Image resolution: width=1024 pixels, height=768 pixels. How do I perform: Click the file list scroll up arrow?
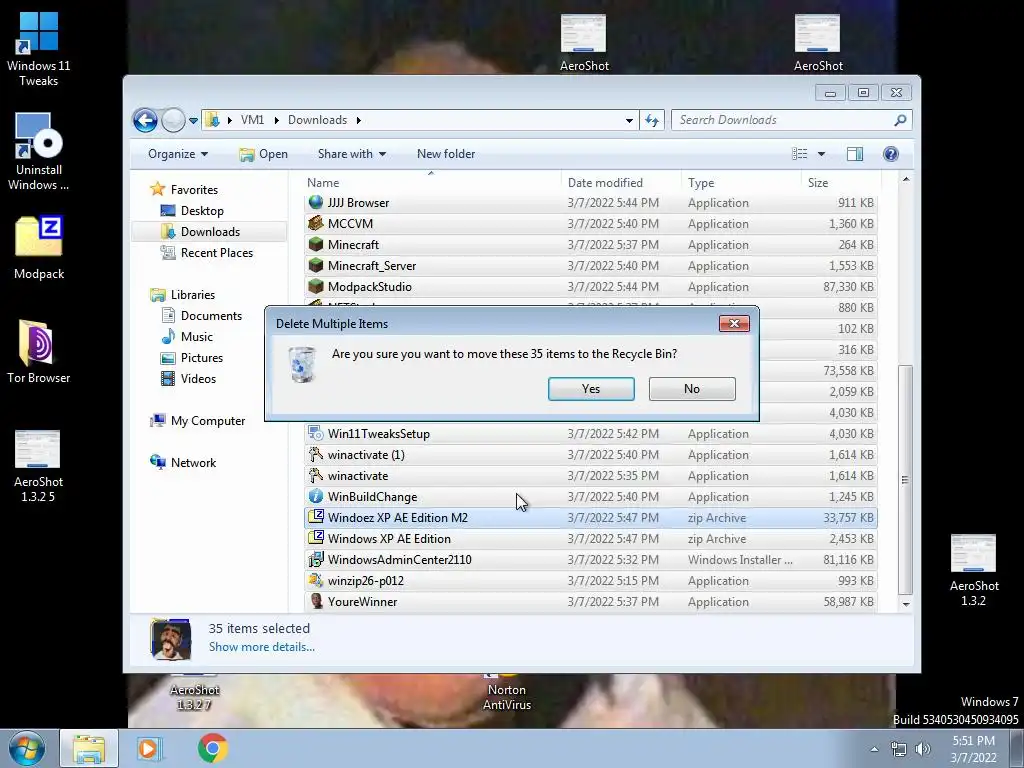click(x=906, y=180)
